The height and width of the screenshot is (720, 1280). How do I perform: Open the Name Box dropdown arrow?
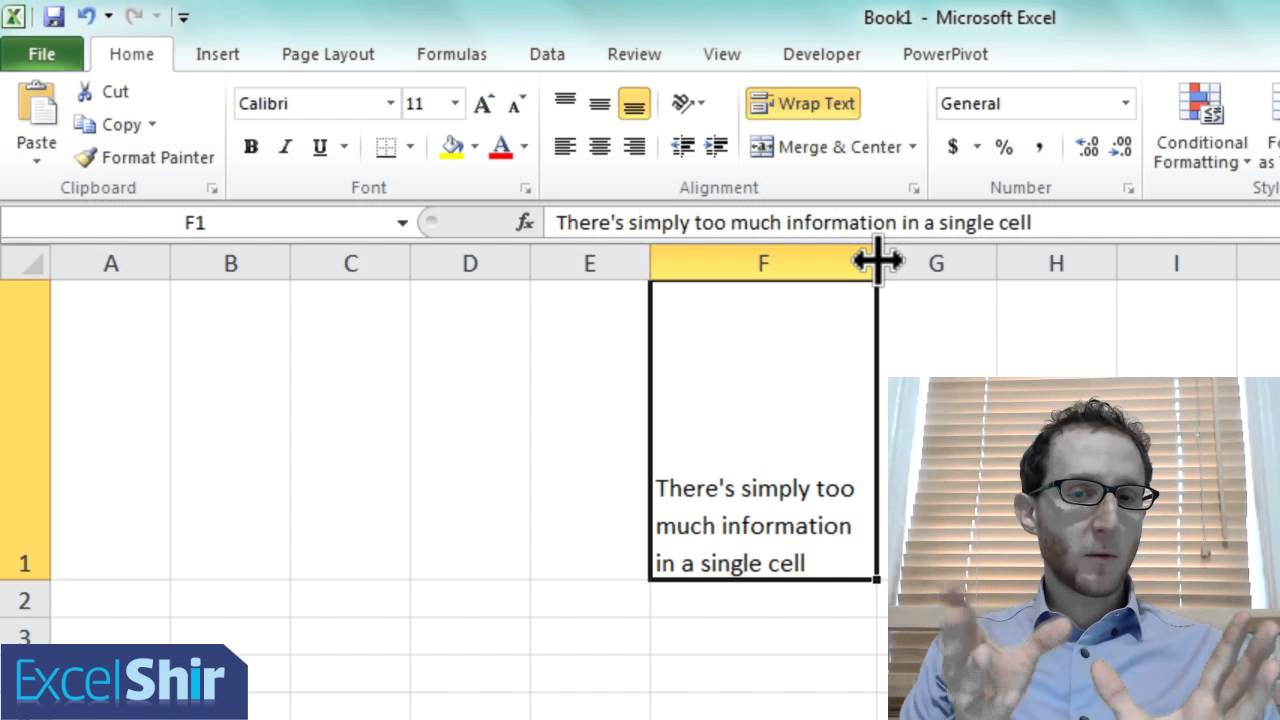402,223
